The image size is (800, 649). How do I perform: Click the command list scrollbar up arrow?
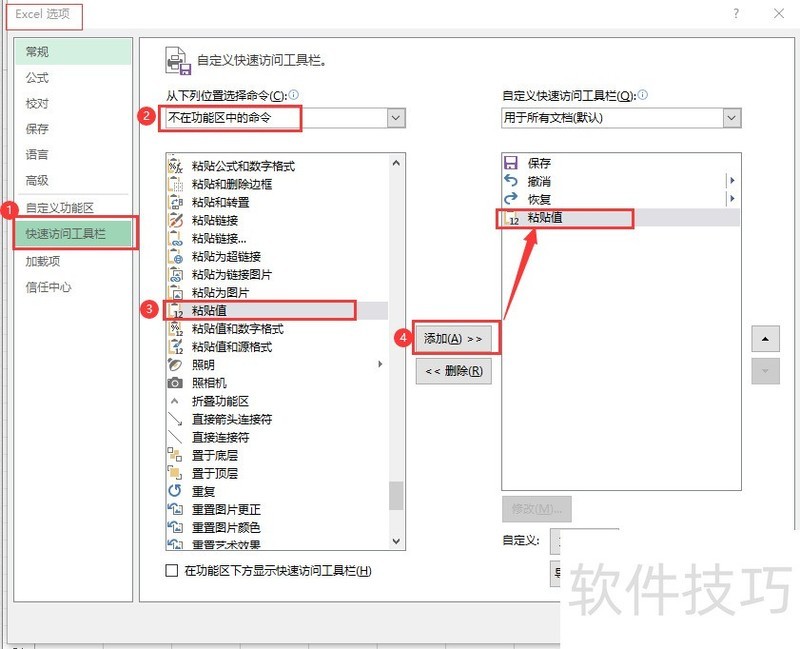tap(396, 163)
